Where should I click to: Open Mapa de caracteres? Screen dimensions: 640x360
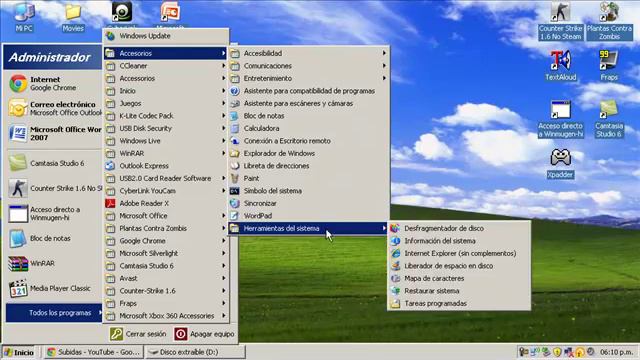tap(459, 278)
